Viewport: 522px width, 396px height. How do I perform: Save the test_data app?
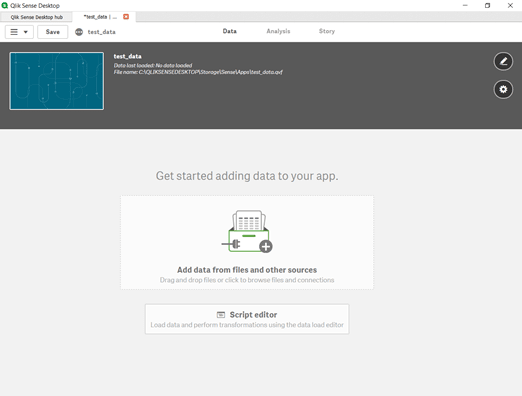[x=53, y=32]
